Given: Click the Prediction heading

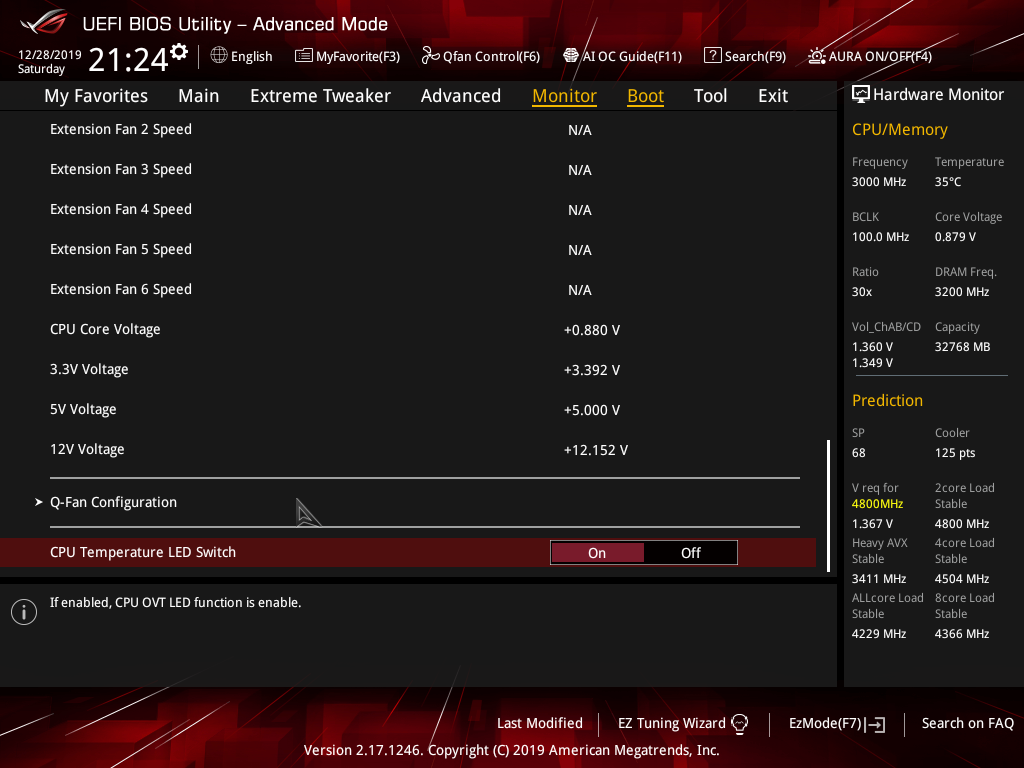Looking at the screenshot, I should coord(887,400).
